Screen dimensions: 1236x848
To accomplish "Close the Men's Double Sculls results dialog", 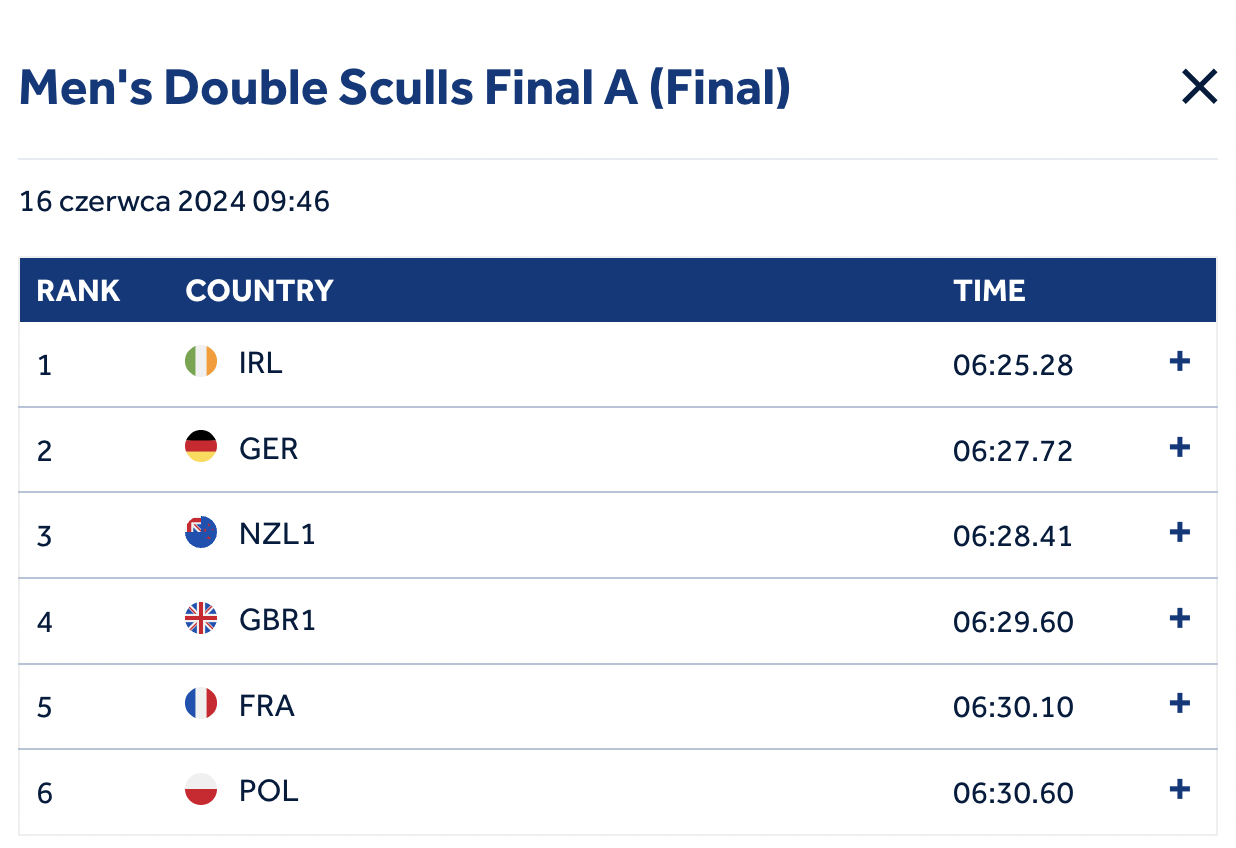I will [1199, 88].
